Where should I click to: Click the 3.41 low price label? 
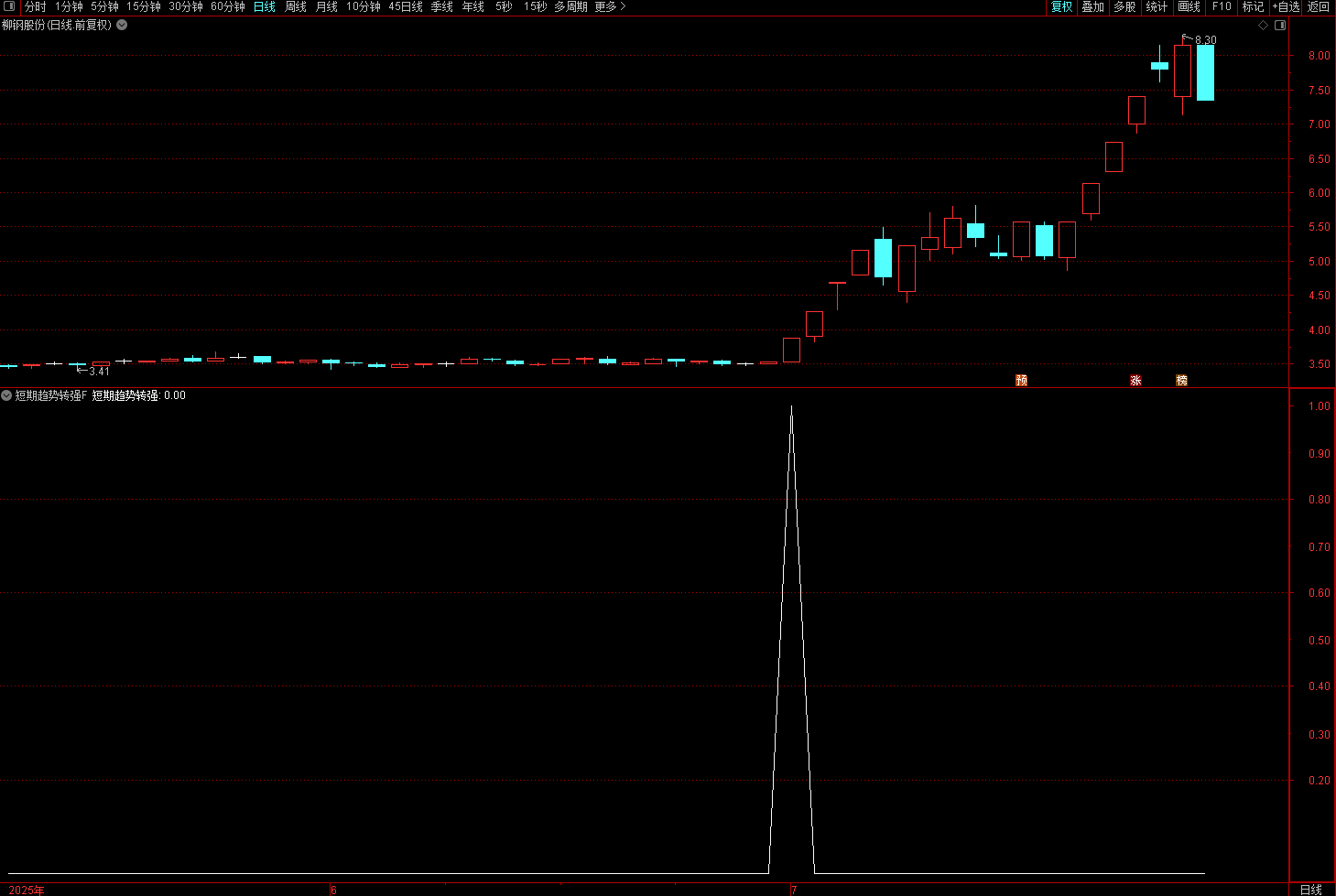point(100,372)
